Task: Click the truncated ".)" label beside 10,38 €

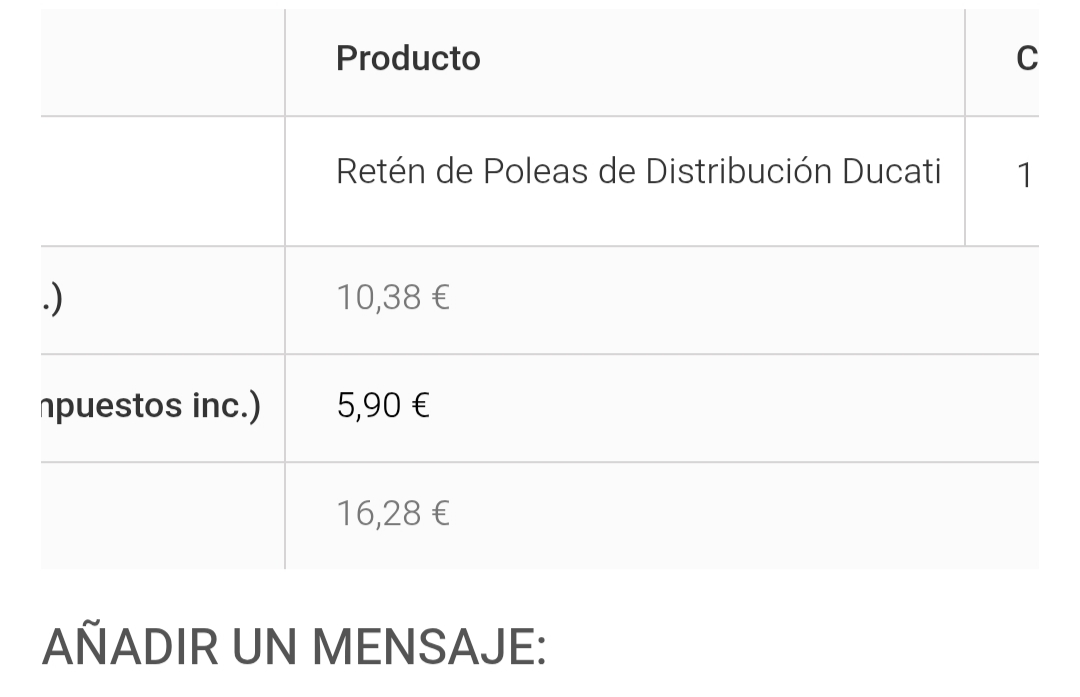Action: [x=52, y=300]
